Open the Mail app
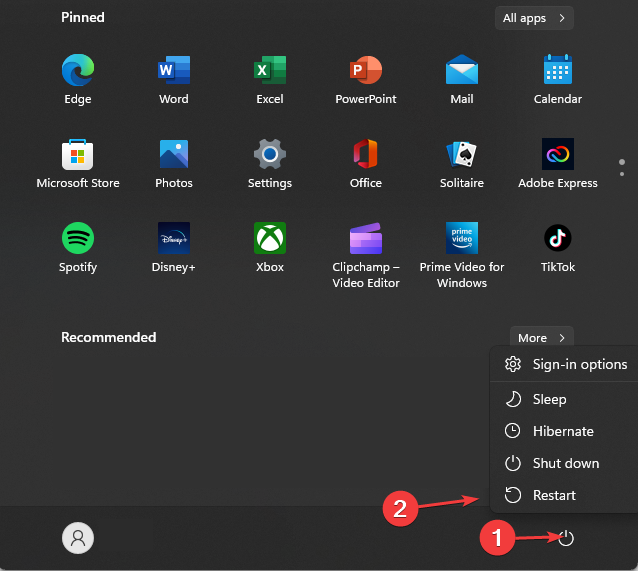The width and height of the screenshot is (638, 571). pyautogui.click(x=462, y=79)
